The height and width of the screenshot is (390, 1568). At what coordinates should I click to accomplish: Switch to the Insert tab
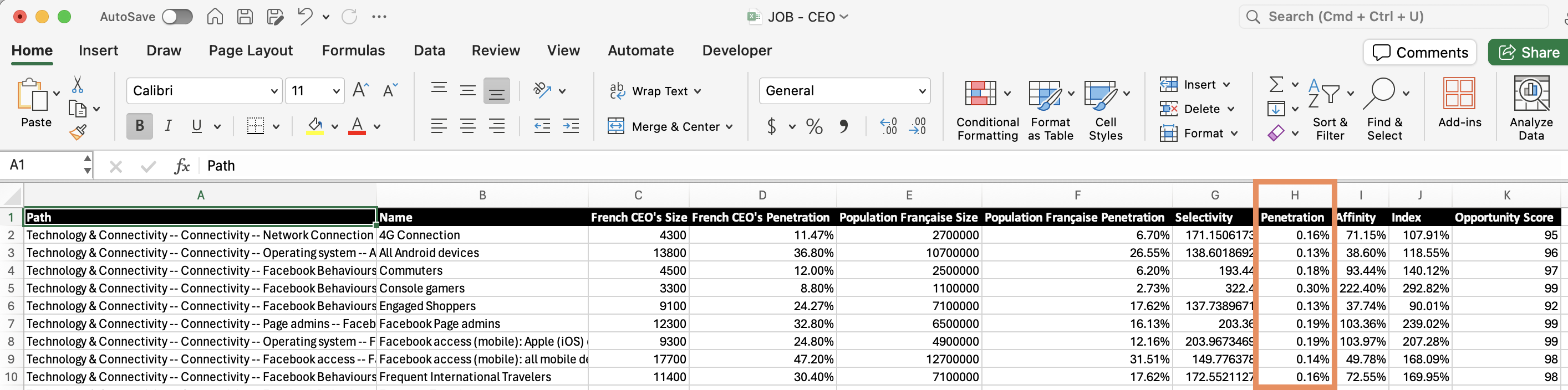pyautogui.click(x=99, y=50)
